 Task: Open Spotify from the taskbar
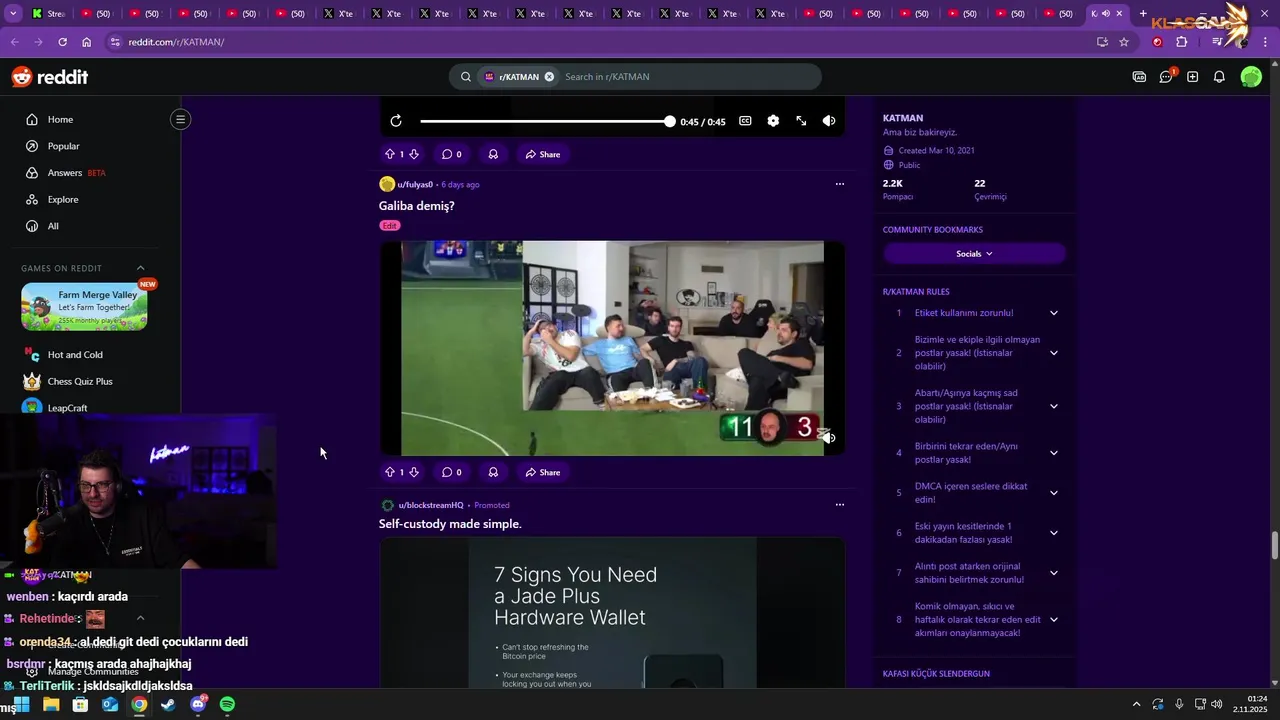(227, 705)
